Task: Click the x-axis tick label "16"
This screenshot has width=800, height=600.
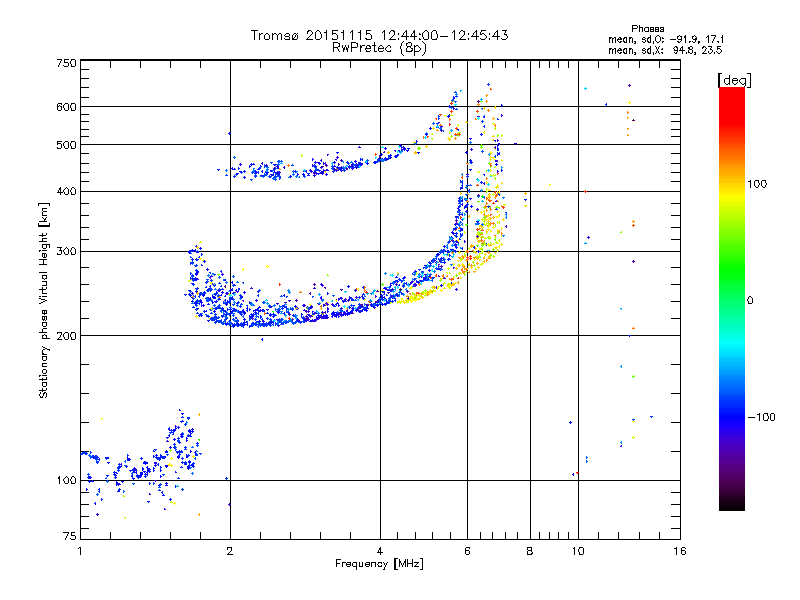Action: [x=680, y=551]
